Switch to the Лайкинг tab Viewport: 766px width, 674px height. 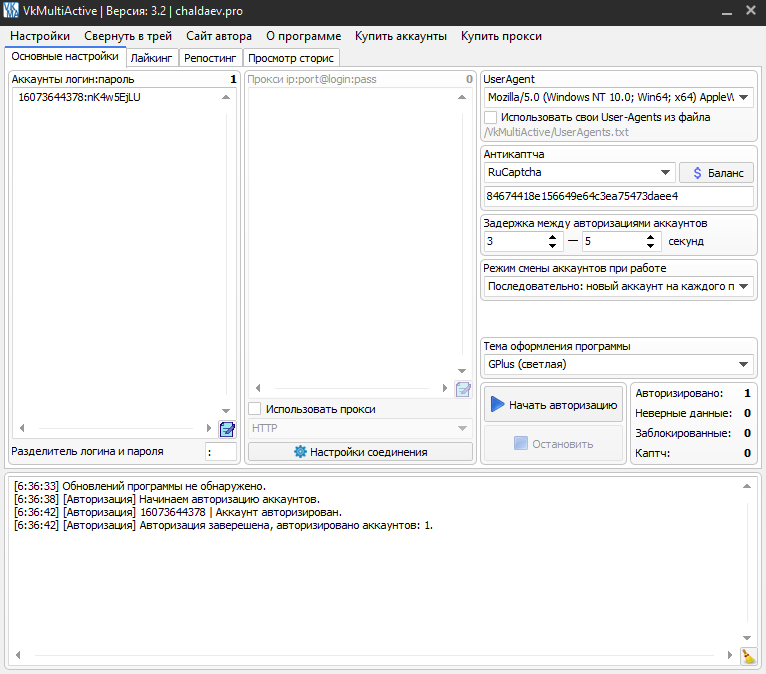point(153,58)
